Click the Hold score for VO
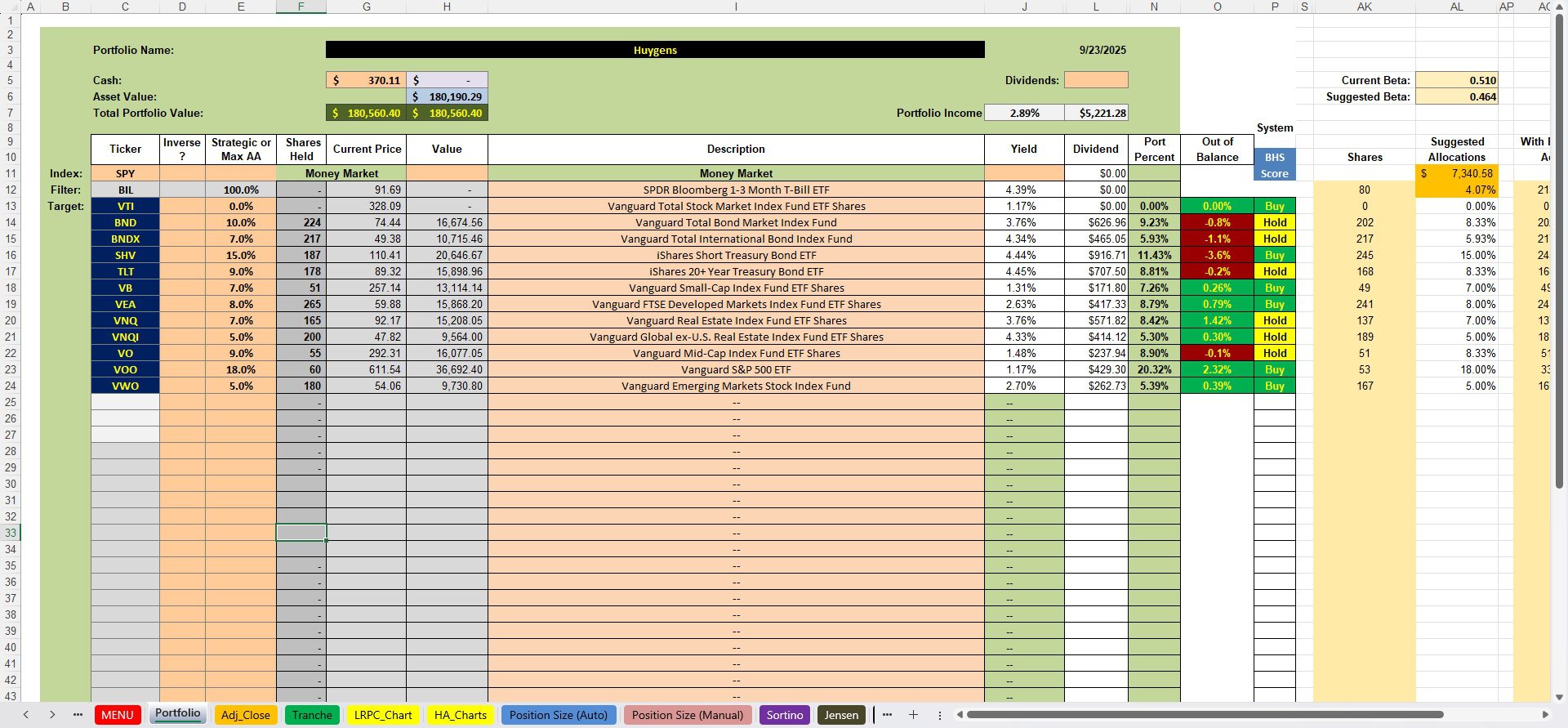This screenshot has height=728, width=1568. pos(1275,353)
